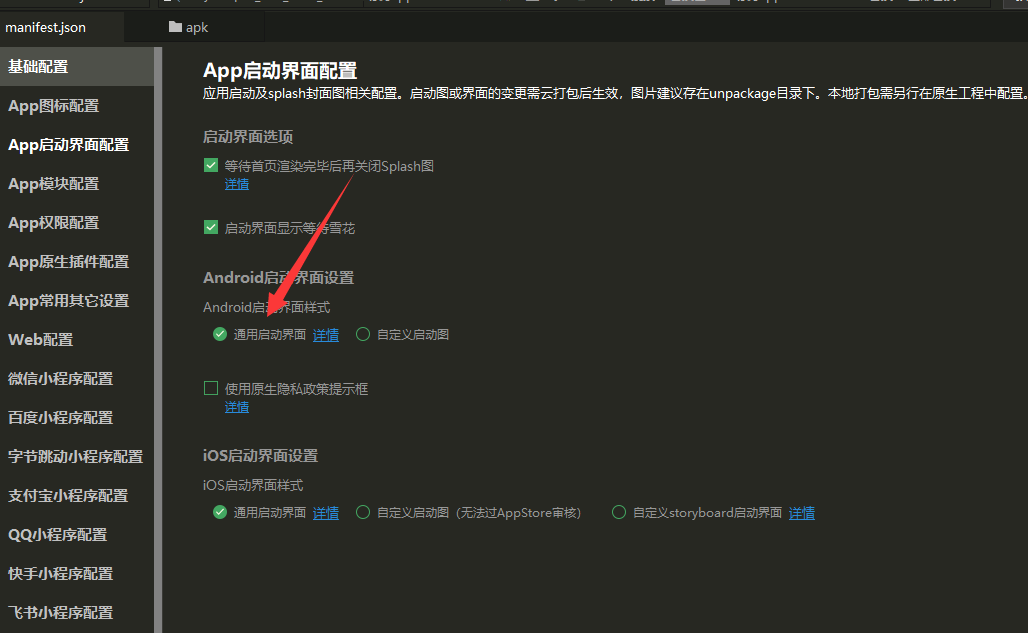Open App权限配置 settings
This screenshot has width=1028, height=633.
tap(53, 222)
